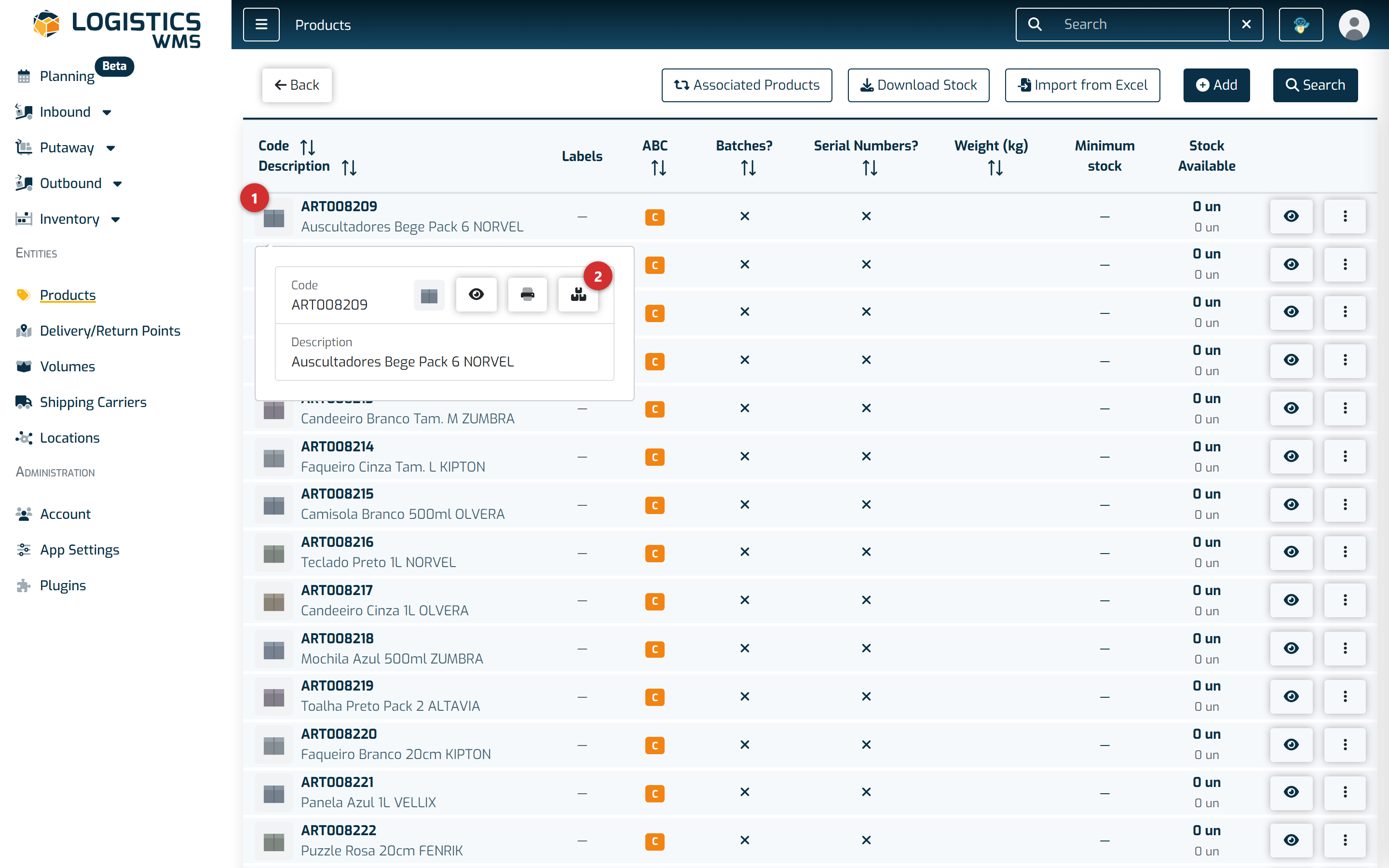Add a new product
This screenshot has width=1389, height=868.
tap(1216, 85)
